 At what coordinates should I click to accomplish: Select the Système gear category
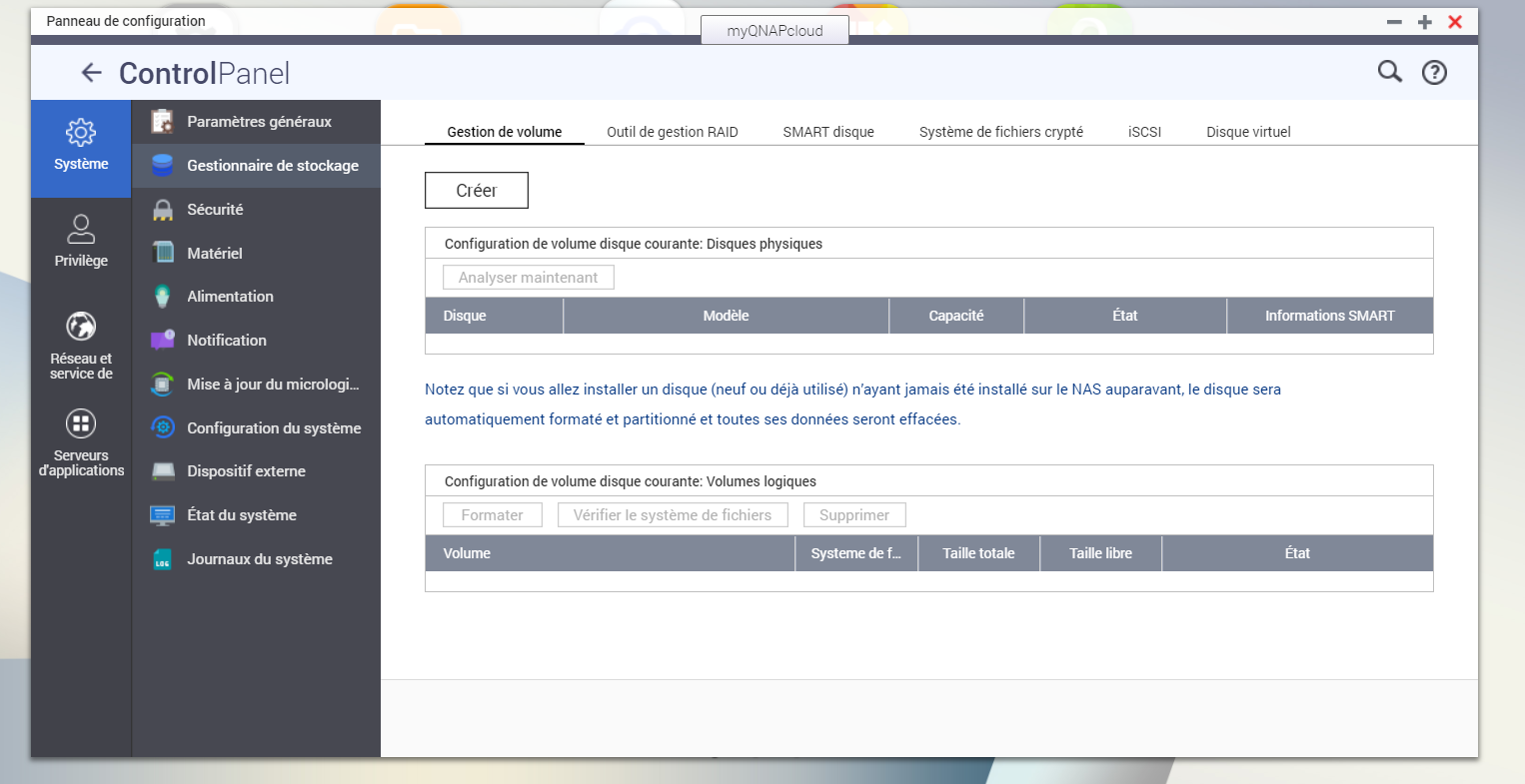(81, 148)
